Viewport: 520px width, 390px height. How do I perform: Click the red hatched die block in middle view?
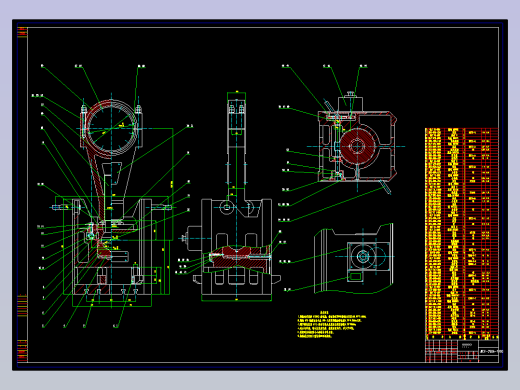tap(237, 256)
